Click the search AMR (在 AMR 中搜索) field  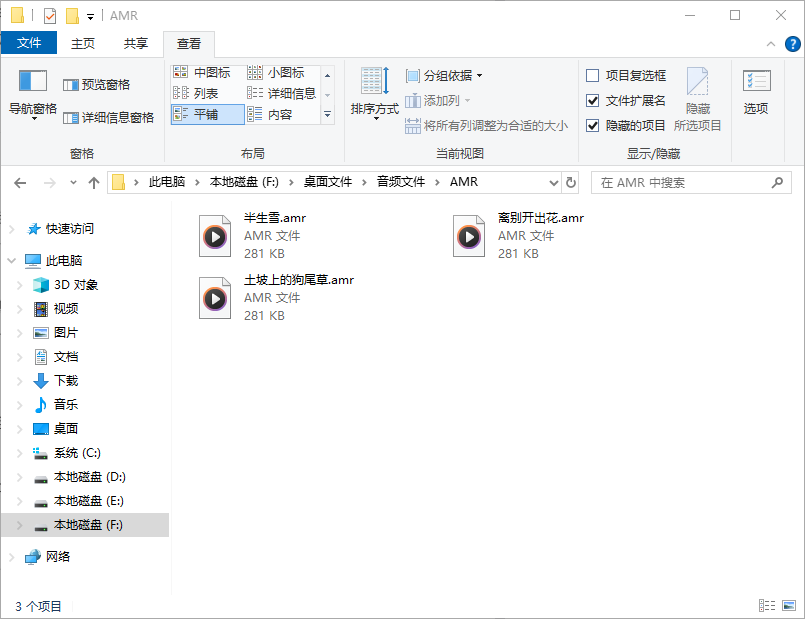(x=691, y=183)
